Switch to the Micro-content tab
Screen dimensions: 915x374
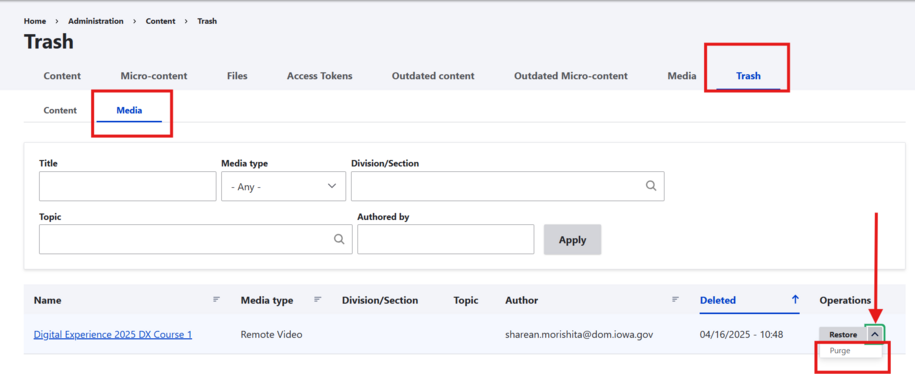pyautogui.click(x=154, y=76)
